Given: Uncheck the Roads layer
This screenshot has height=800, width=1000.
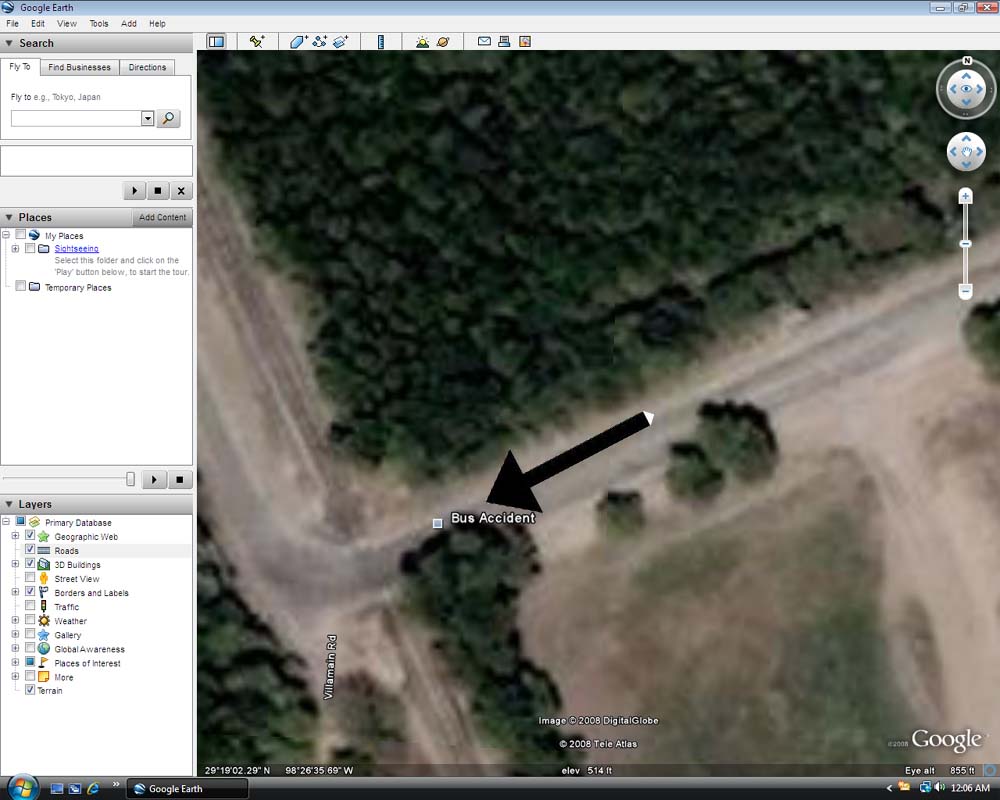Looking at the screenshot, I should coord(30,550).
